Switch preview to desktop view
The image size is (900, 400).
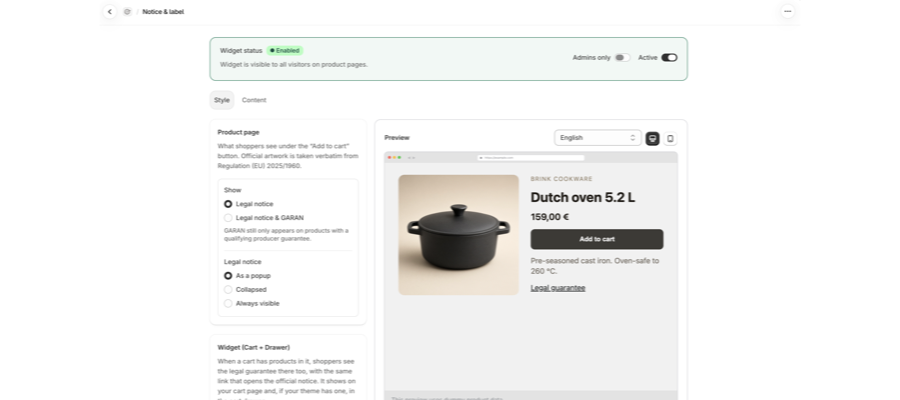[652, 138]
